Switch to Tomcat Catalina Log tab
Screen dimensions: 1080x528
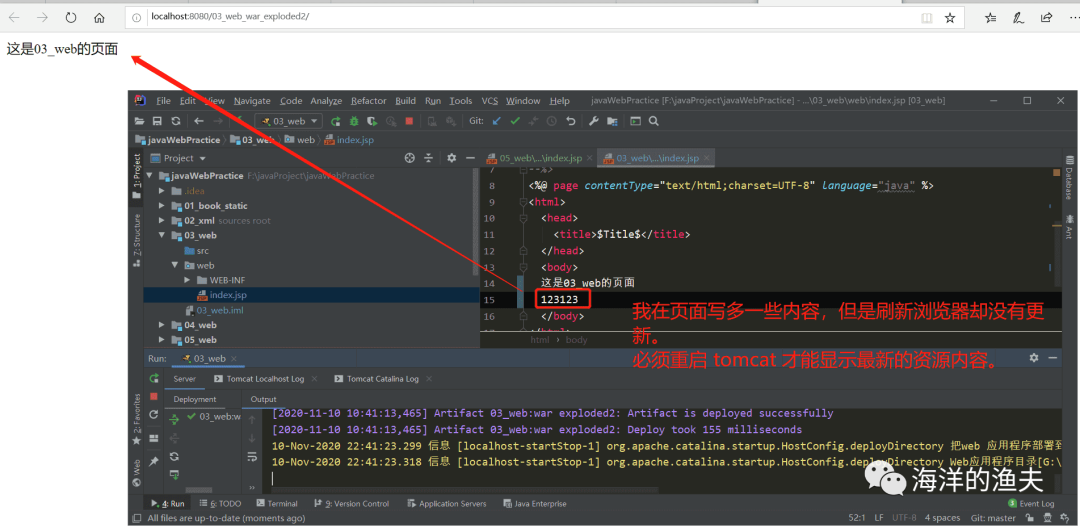382,379
